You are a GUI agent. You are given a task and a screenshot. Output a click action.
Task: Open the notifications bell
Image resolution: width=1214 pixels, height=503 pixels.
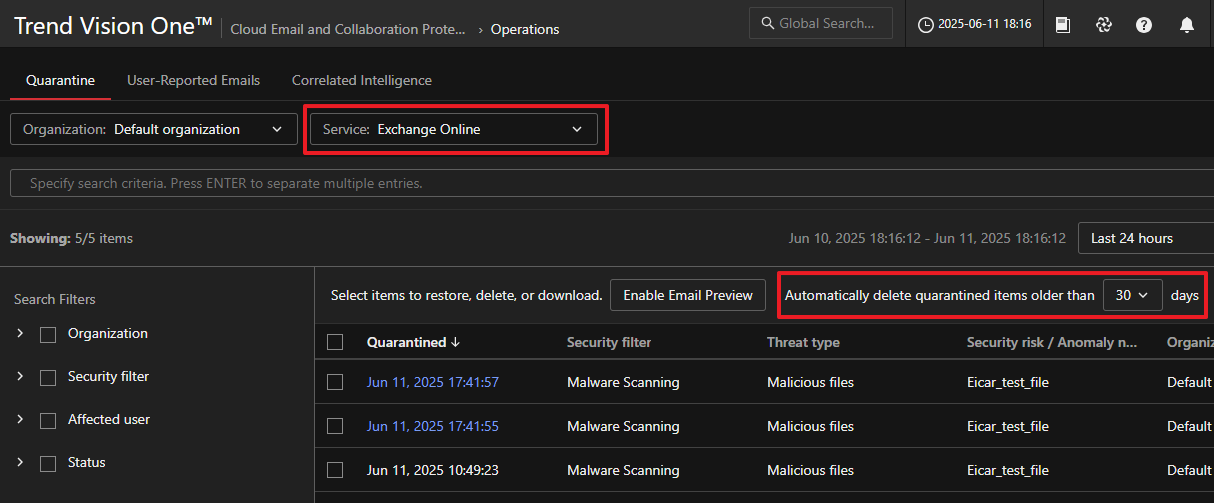(x=1186, y=25)
